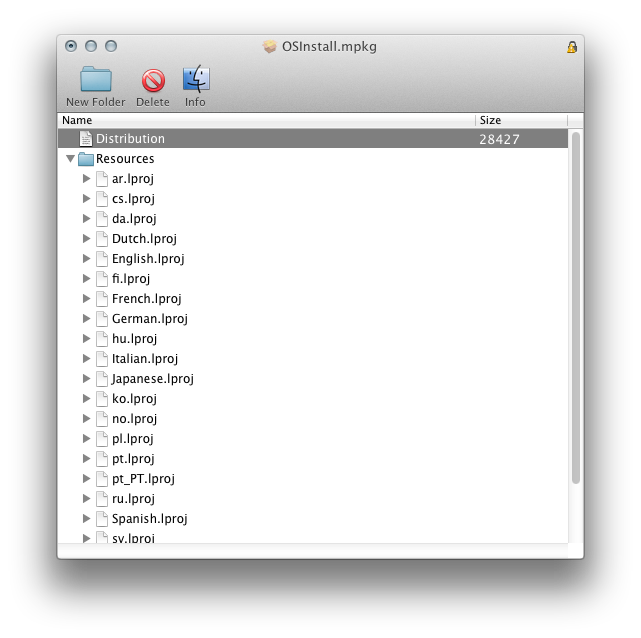The image size is (641, 638).
Task: Click the hu.lproj file icon
Action: [102, 339]
